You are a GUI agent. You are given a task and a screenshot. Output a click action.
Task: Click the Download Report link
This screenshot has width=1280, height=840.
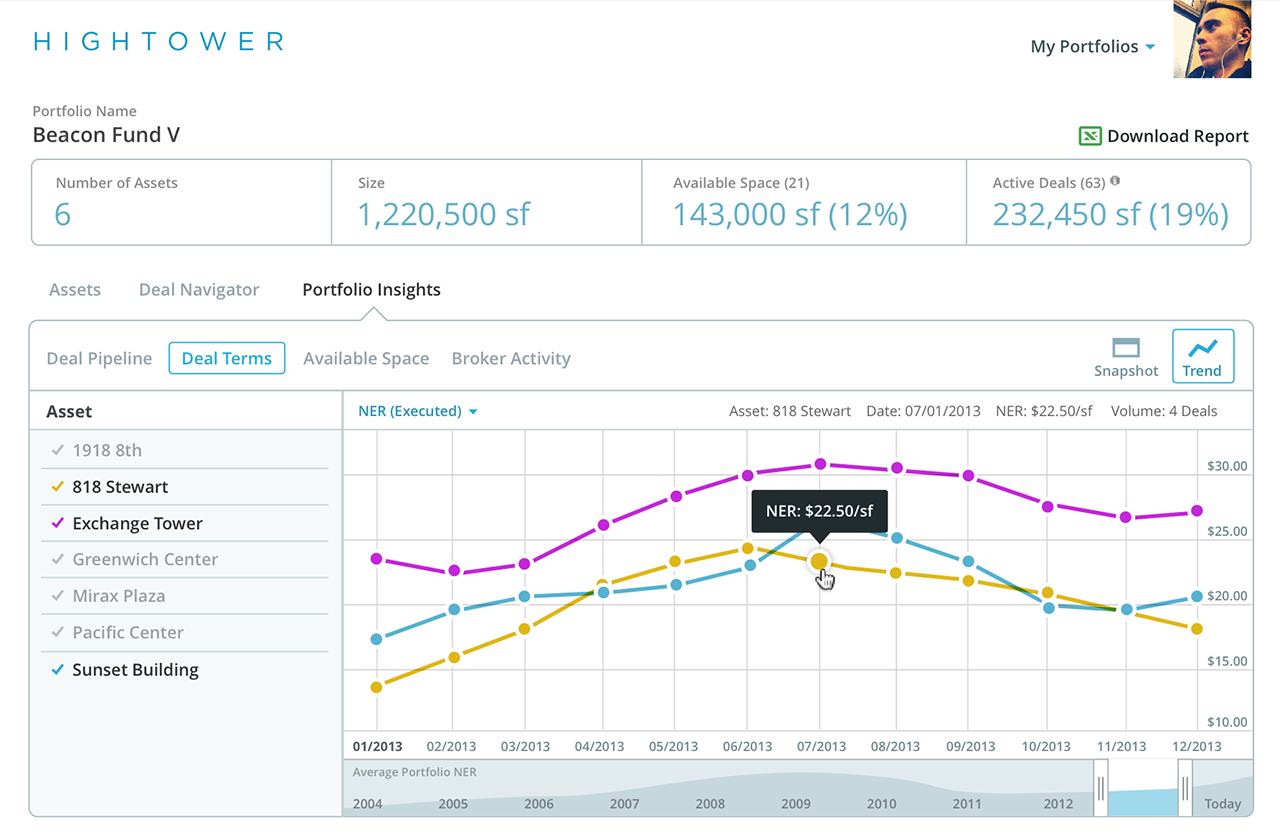1178,136
